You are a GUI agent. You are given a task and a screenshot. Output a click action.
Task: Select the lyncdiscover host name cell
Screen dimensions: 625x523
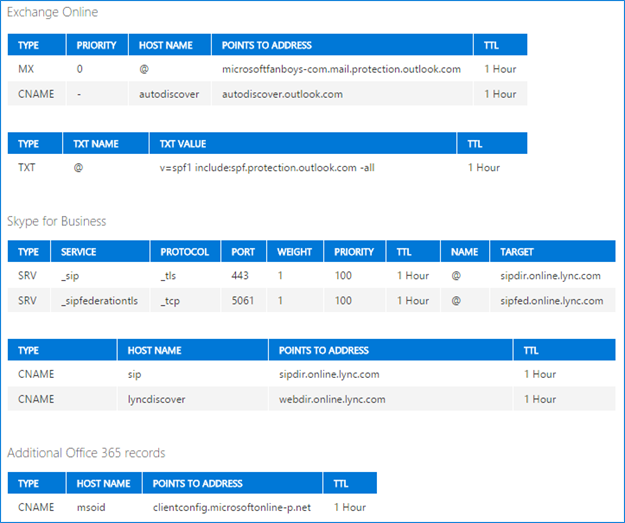(156, 399)
